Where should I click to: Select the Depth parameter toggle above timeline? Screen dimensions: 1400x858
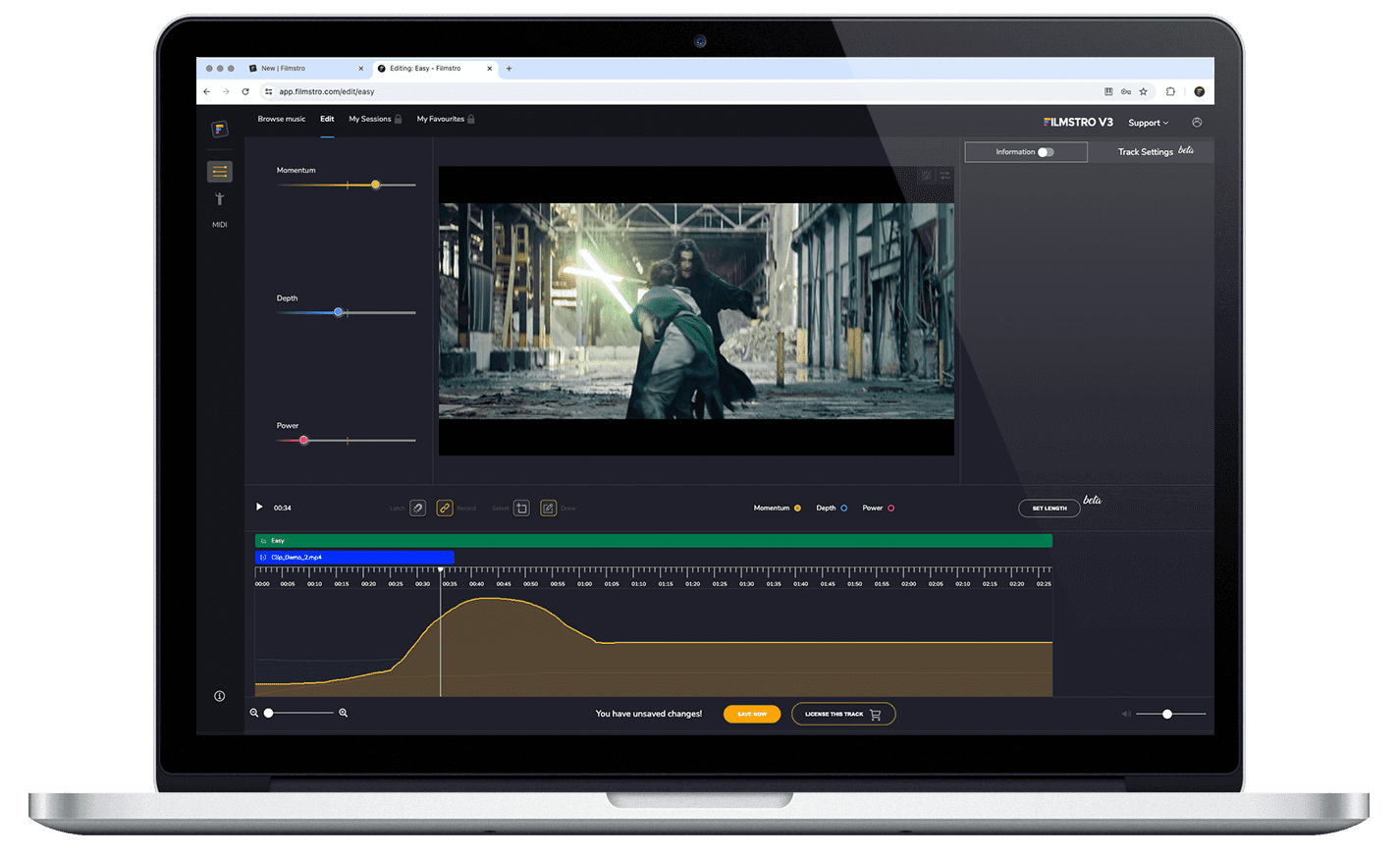[842, 508]
